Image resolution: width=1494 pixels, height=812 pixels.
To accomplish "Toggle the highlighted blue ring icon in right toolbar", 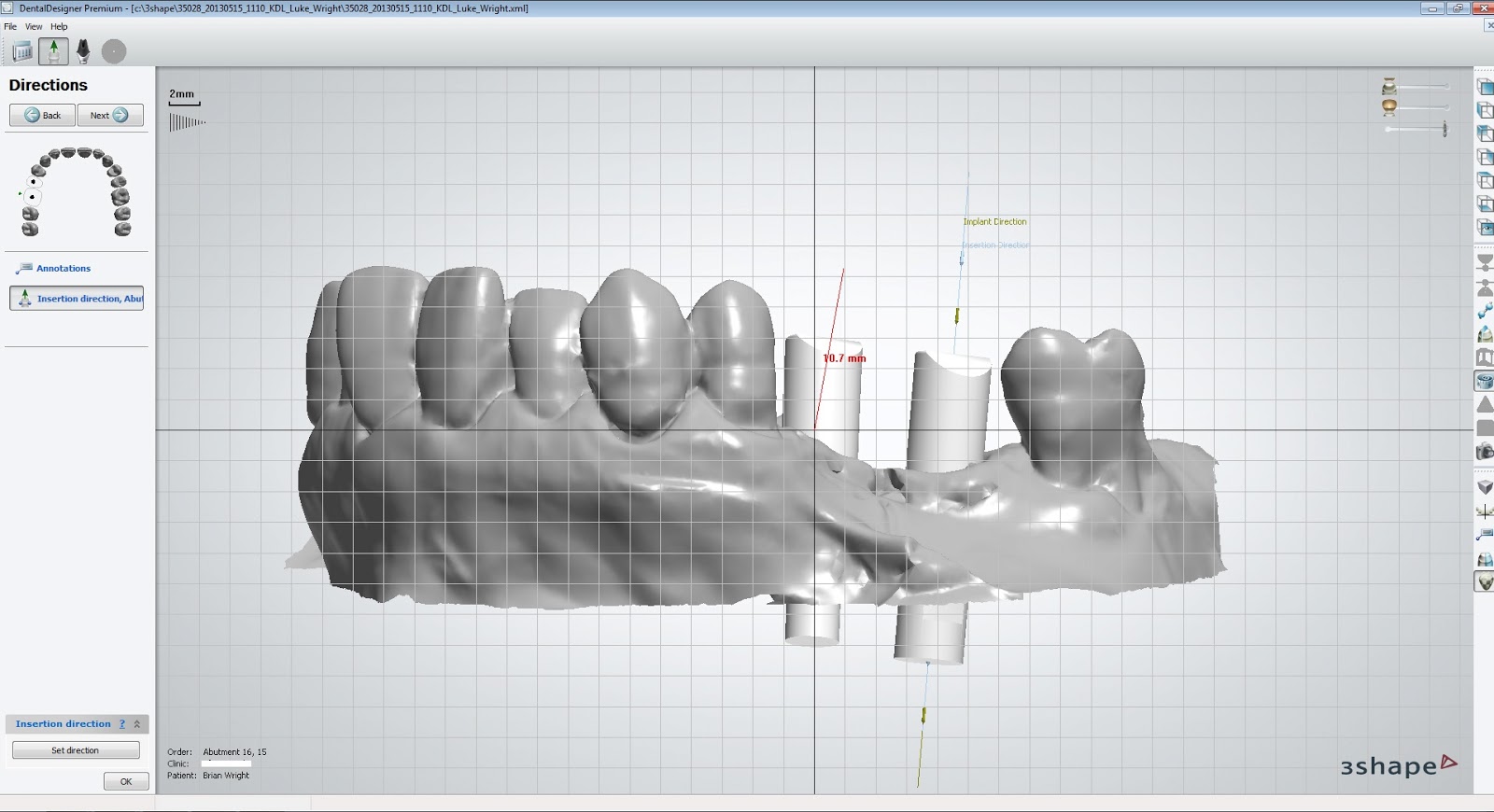I will point(1485,381).
